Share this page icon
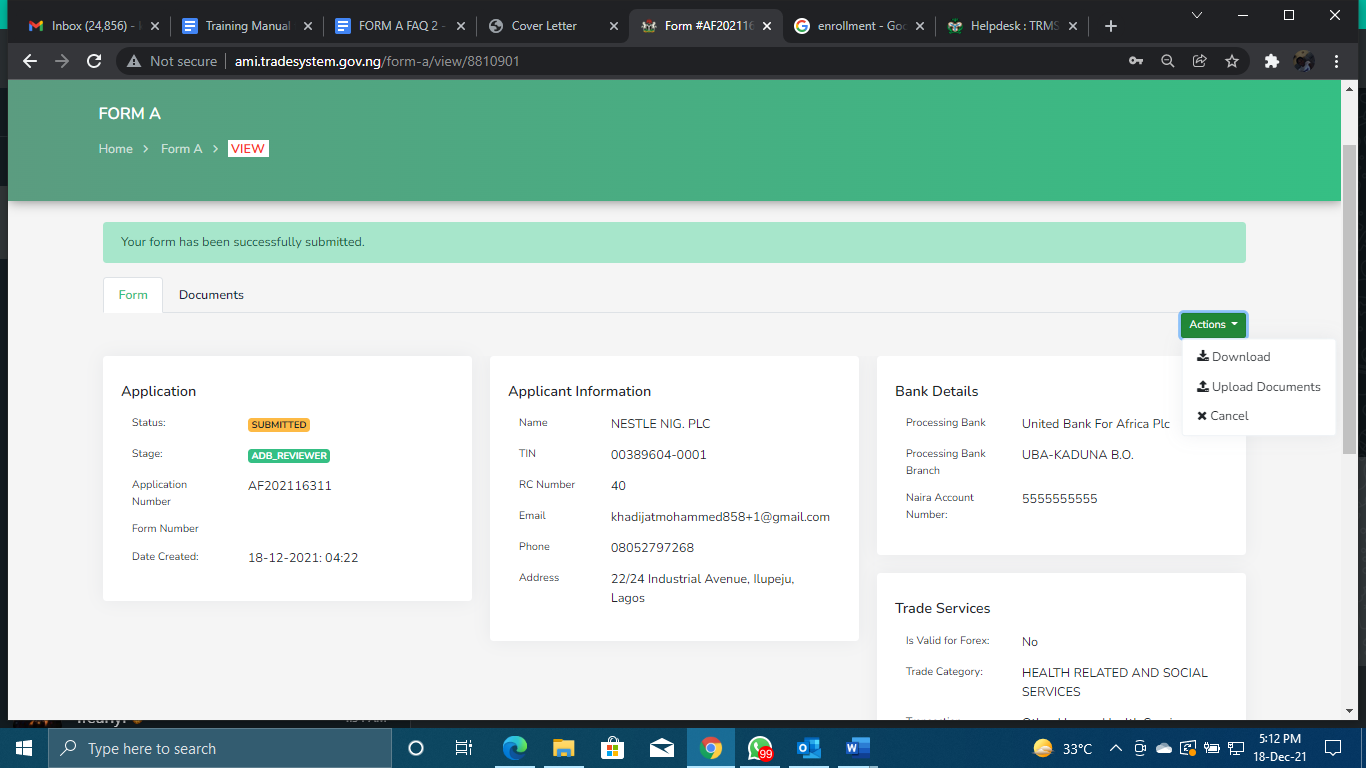This screenshot has width=1366, height=768. 1200,61
